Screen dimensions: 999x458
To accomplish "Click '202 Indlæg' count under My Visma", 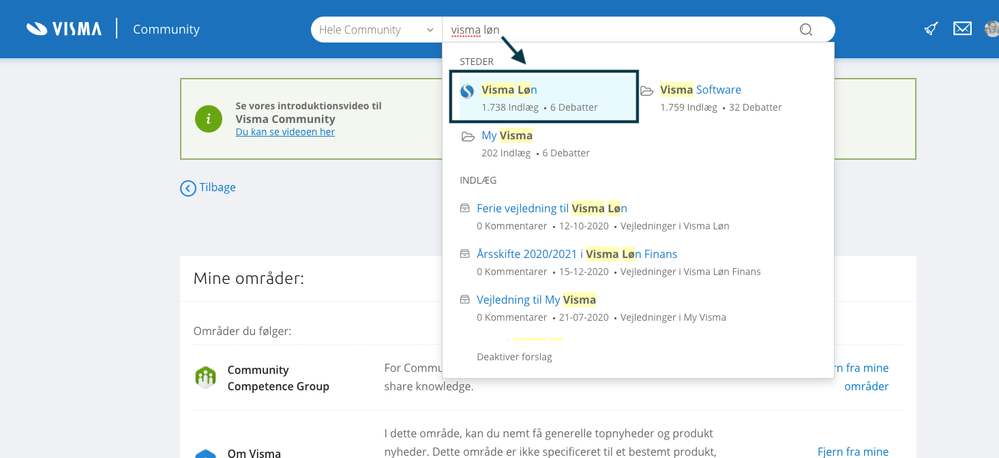I will pyautogui.click(x=506, y=154).
